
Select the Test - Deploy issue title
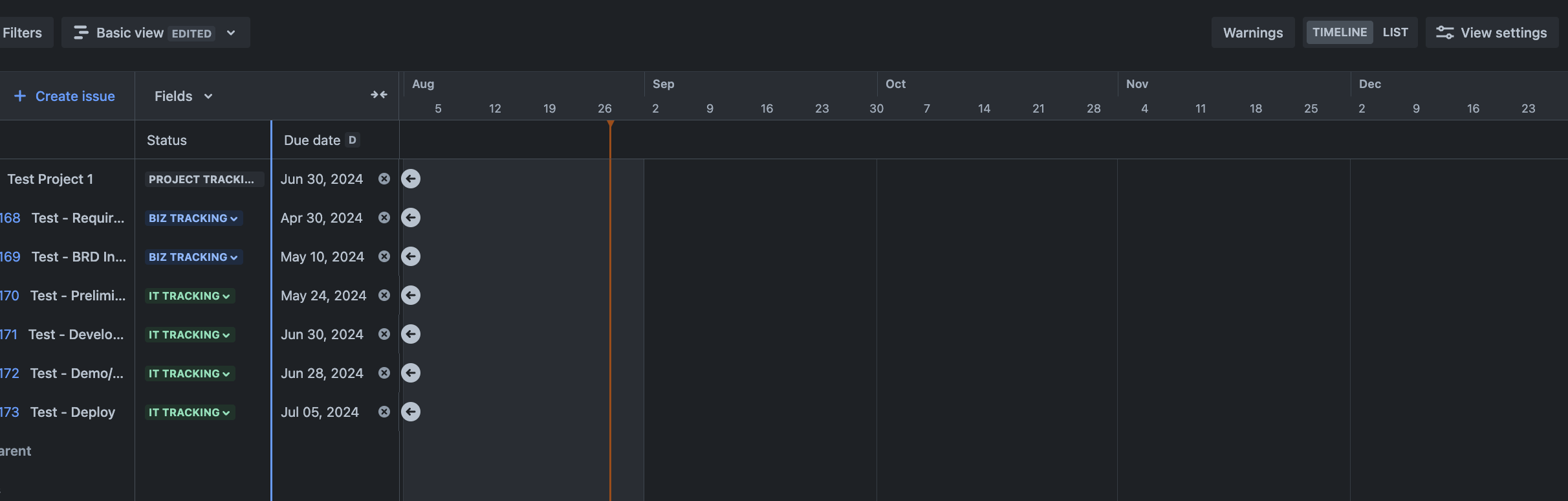click(72, 412)
